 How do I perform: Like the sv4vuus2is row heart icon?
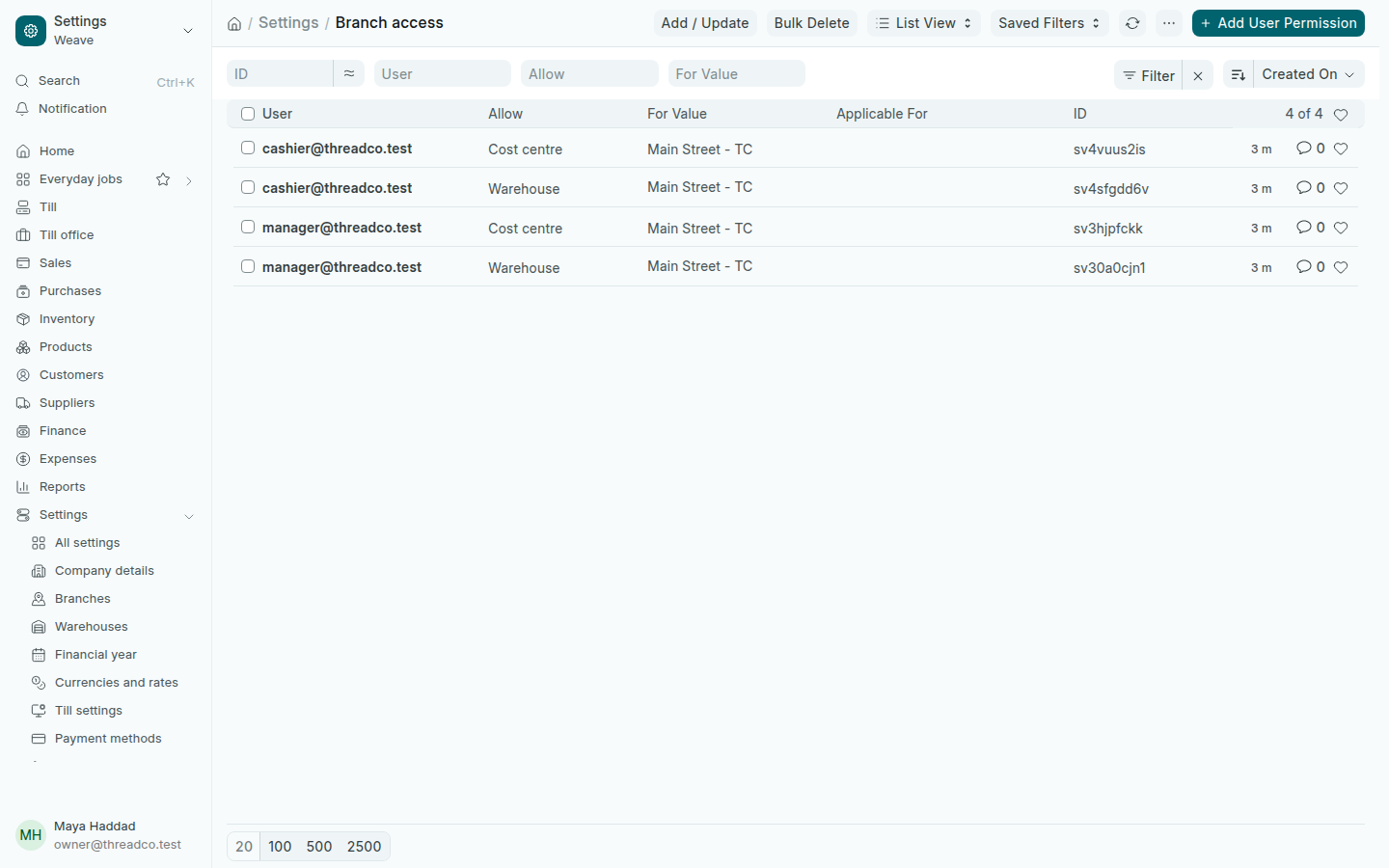click(x=1341, y=149)
